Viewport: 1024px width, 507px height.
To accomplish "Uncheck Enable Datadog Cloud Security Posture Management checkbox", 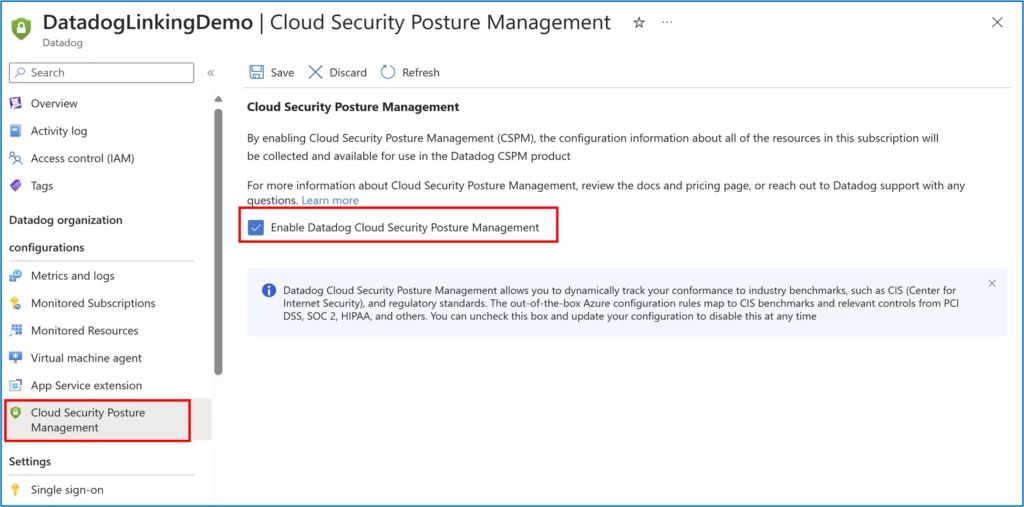I will tap(256, 227).
